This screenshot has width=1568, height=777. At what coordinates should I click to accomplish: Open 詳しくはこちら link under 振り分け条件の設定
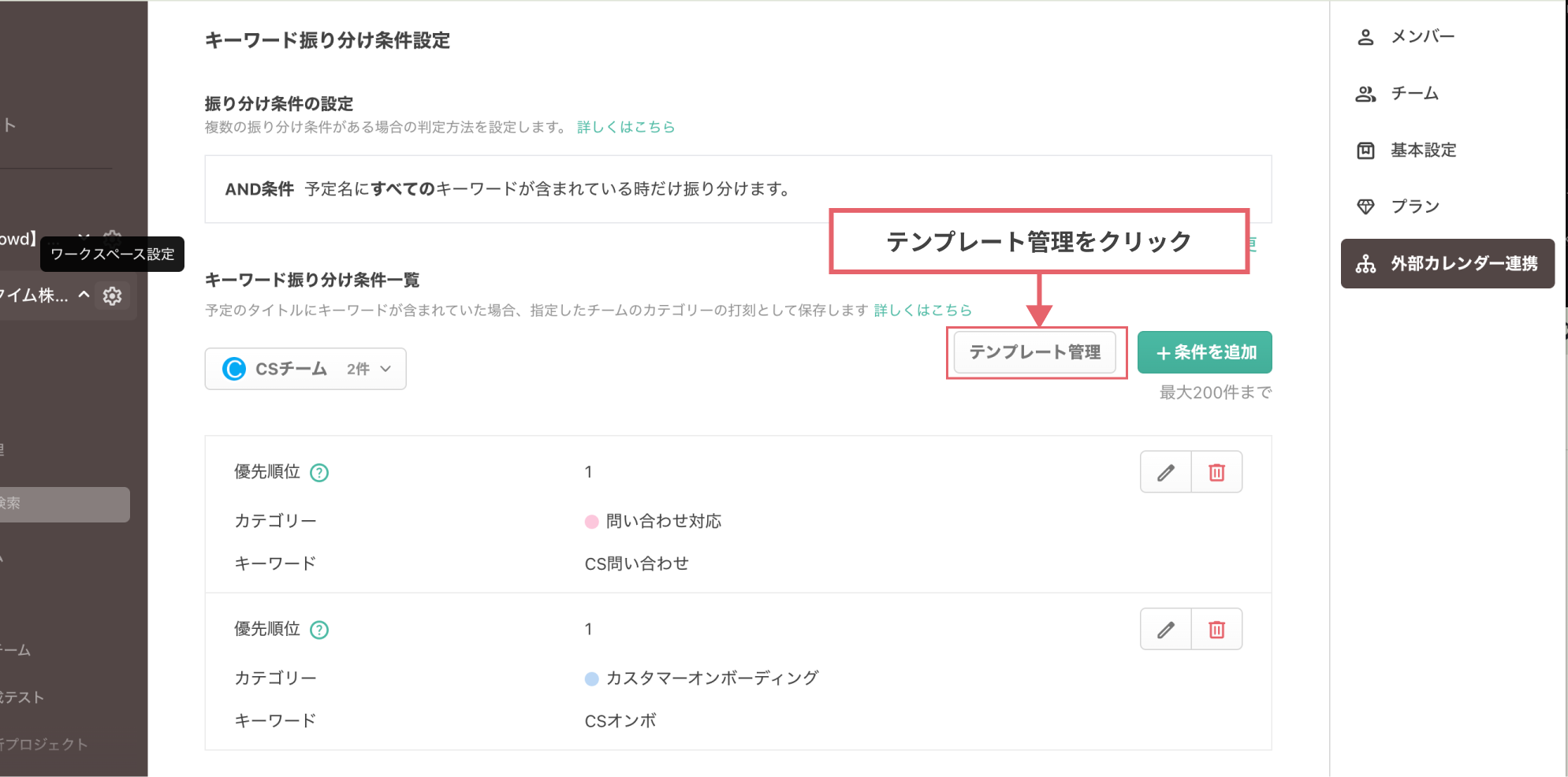(625, 127)
